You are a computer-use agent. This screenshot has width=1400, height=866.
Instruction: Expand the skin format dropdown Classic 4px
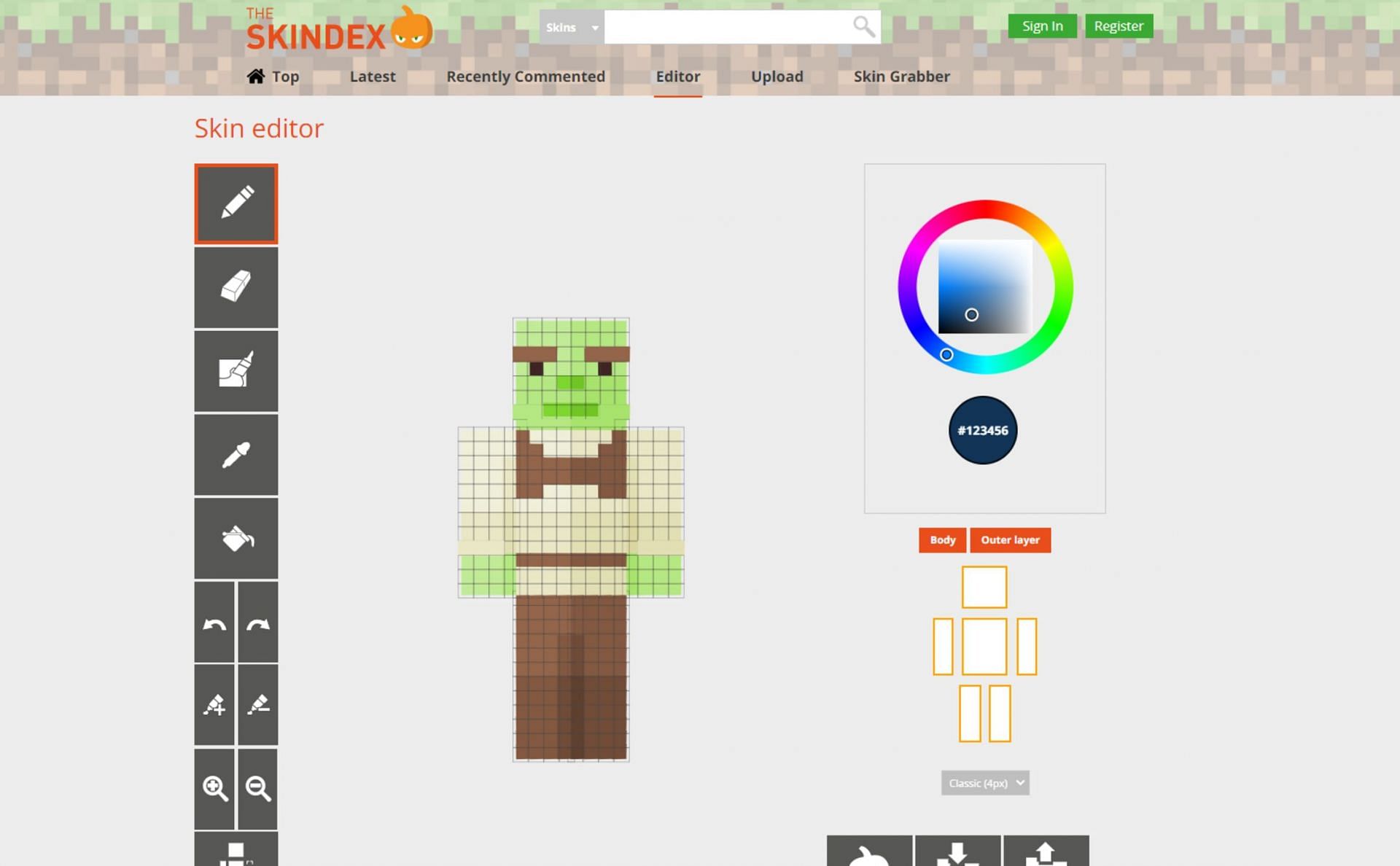(x=985, y=782)
